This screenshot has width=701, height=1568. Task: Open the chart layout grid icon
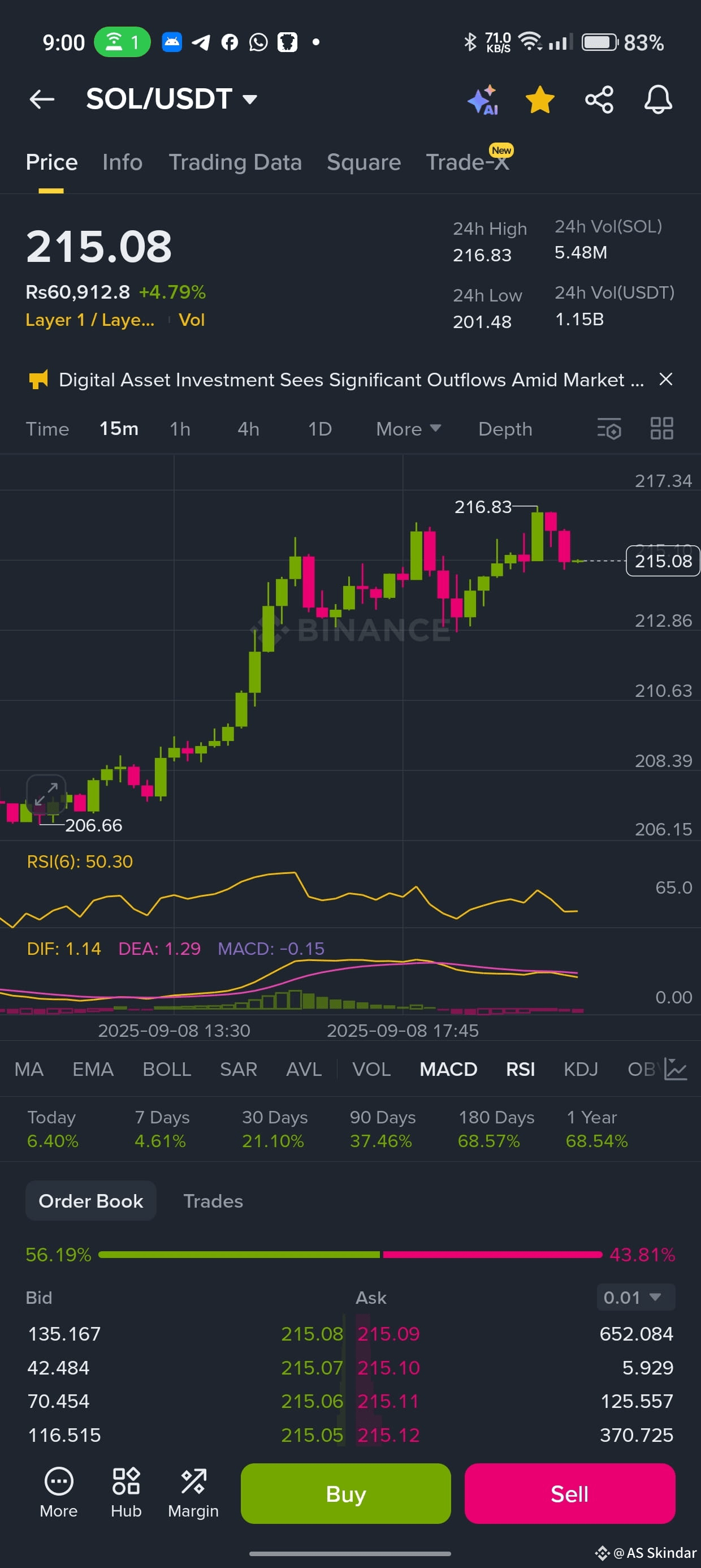pyautogui.click(x=661, y=429)
